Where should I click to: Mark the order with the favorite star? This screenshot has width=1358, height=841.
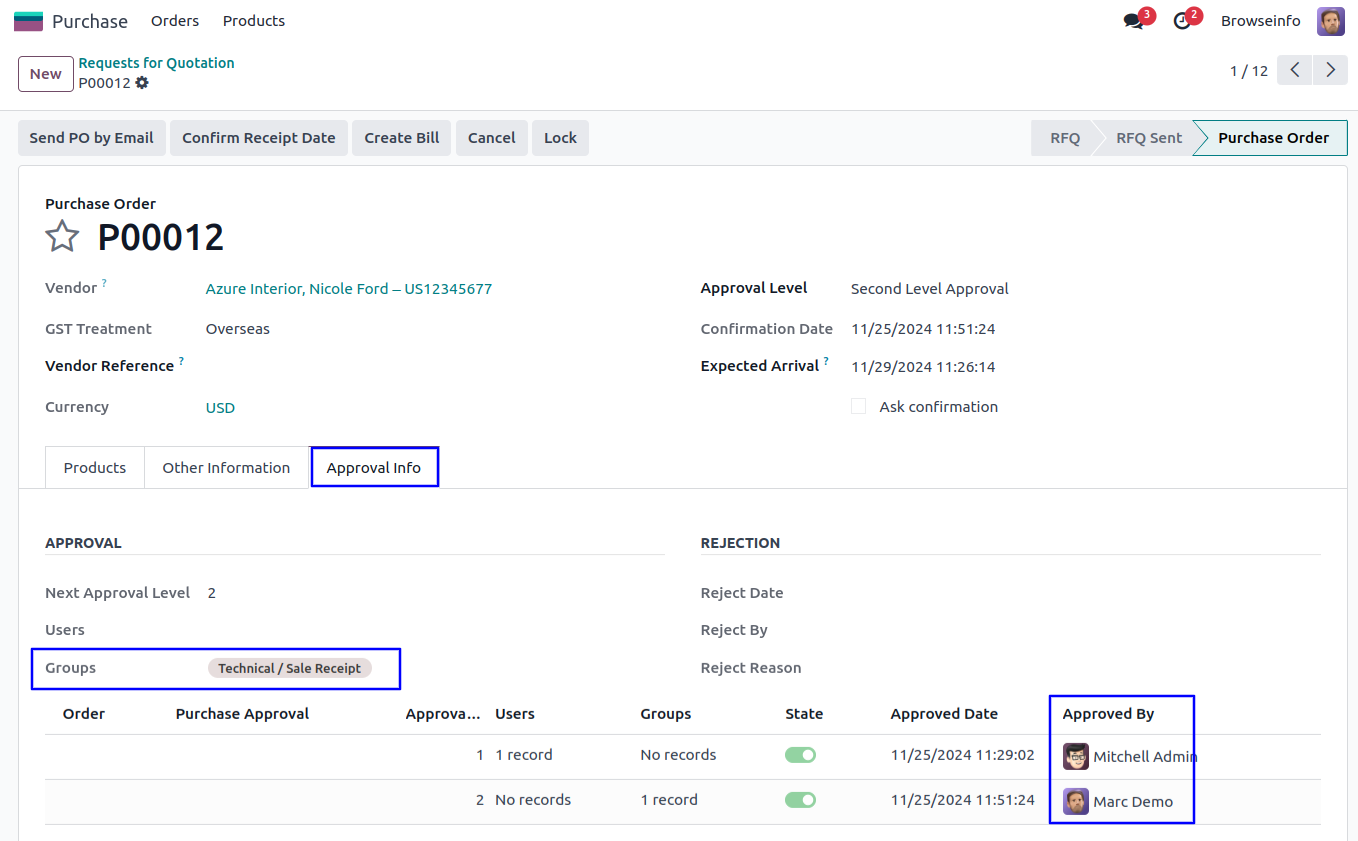pyautogui.click(x=62, y=237)
